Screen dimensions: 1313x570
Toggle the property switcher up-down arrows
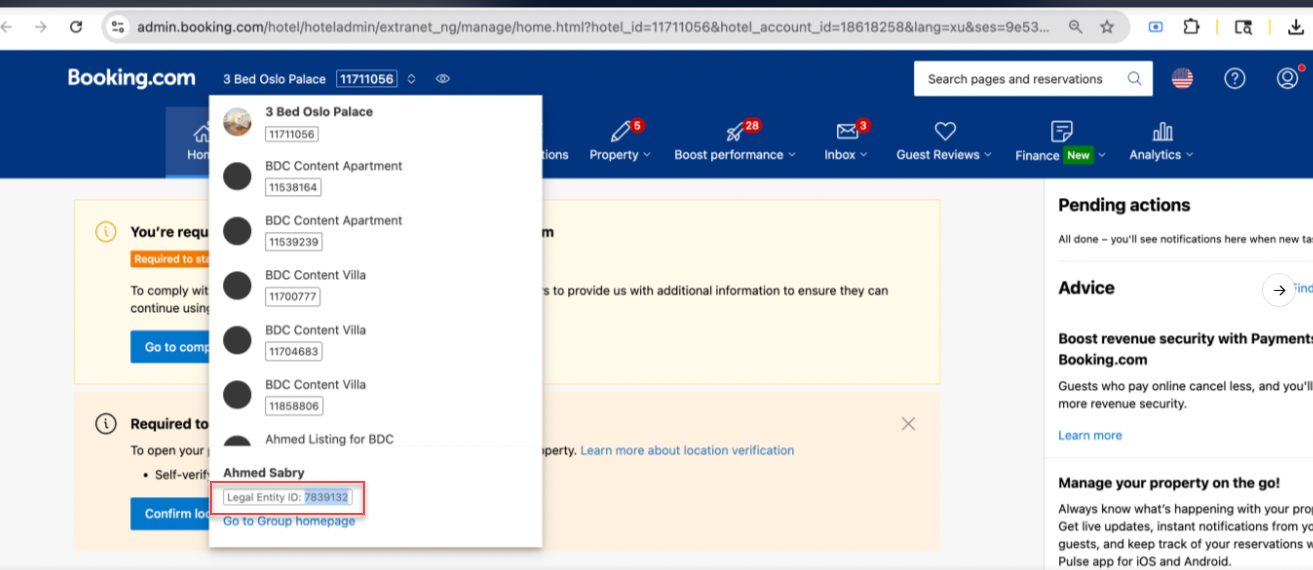[411, 79]
